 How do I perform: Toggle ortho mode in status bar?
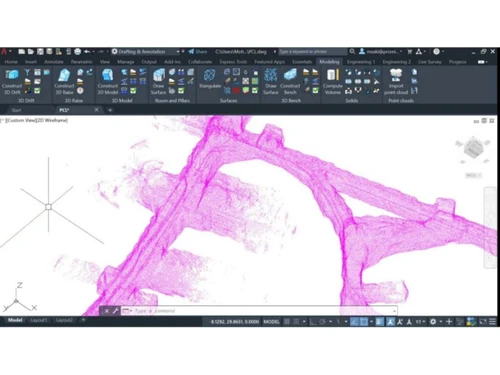(x=313, y=322)
